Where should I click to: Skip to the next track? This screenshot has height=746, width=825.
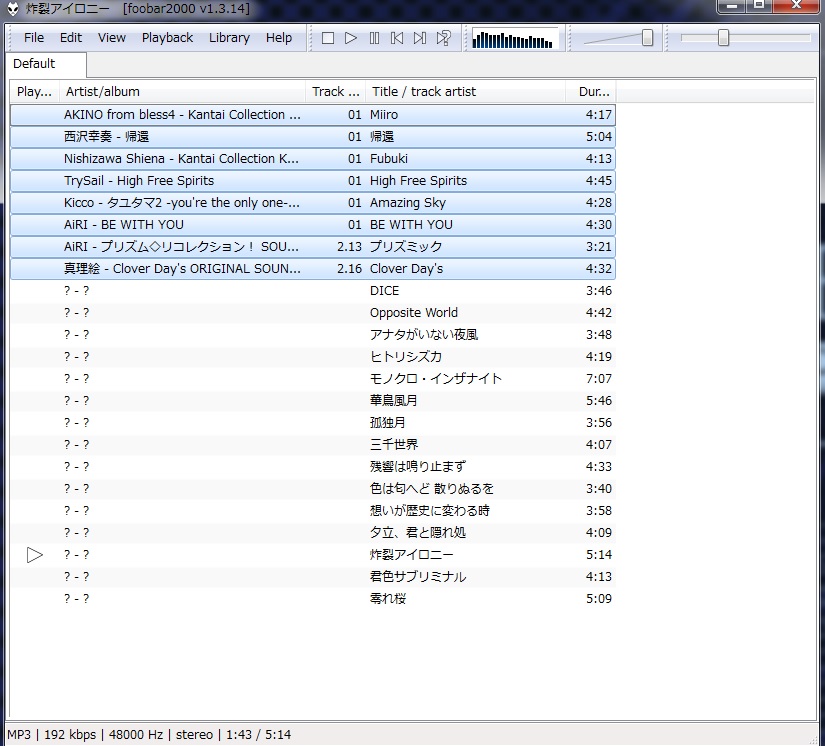[420, 38]
